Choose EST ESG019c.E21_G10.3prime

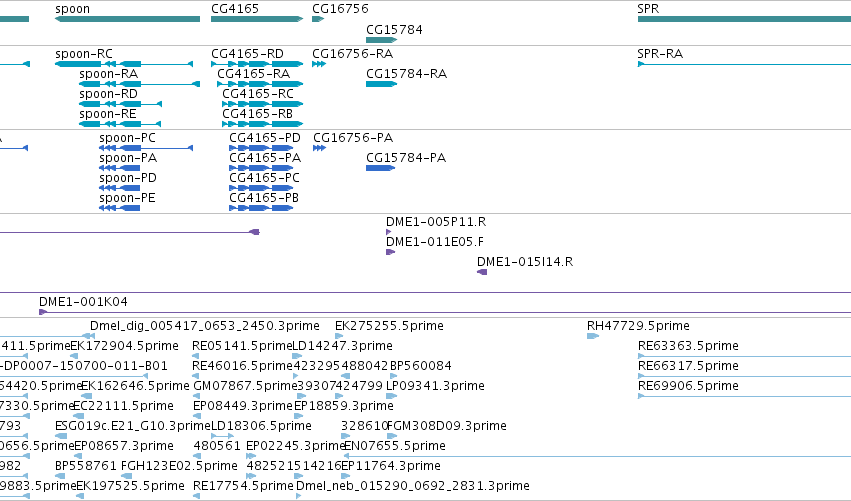point(132,426)
